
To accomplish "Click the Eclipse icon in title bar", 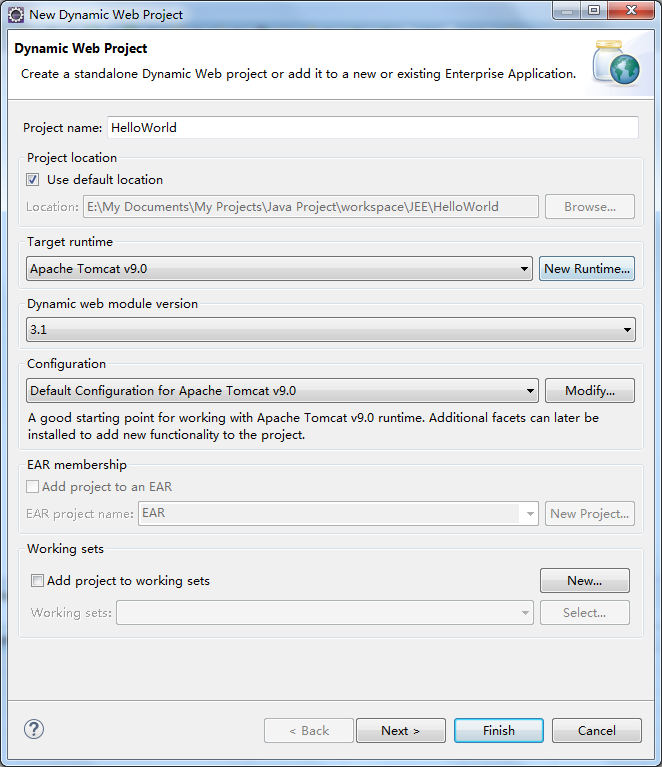I will point(16,15).
